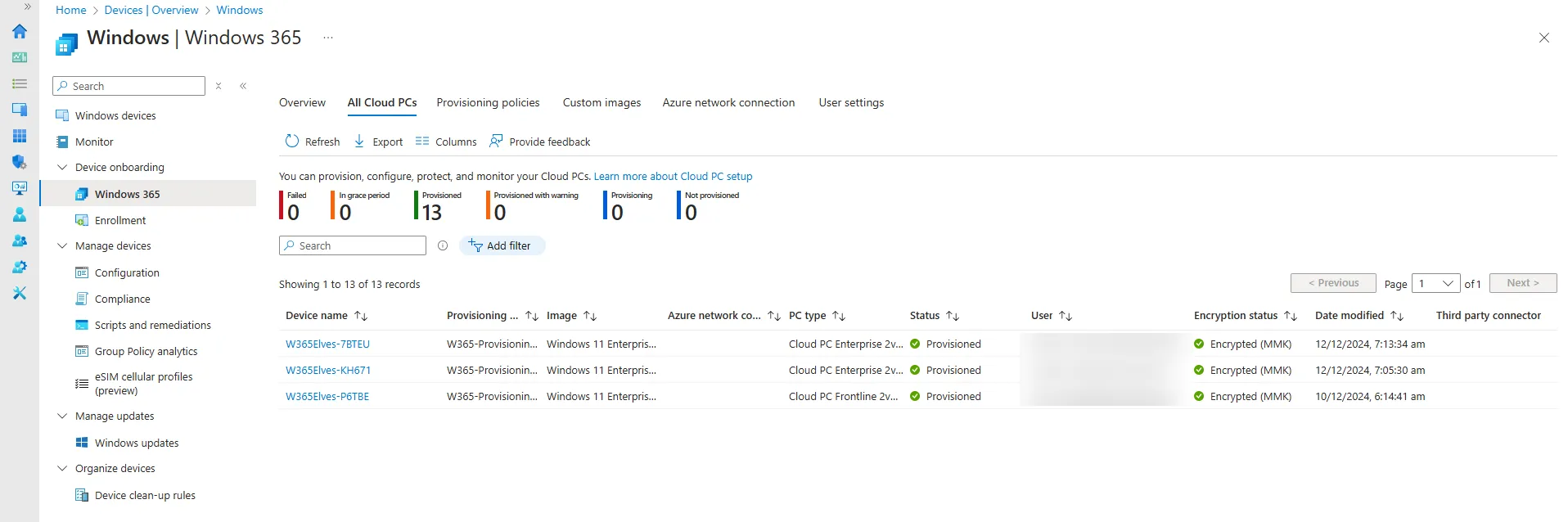
Task: Open Dashboard icon in the navigation rail
Action: pos(20,57)
